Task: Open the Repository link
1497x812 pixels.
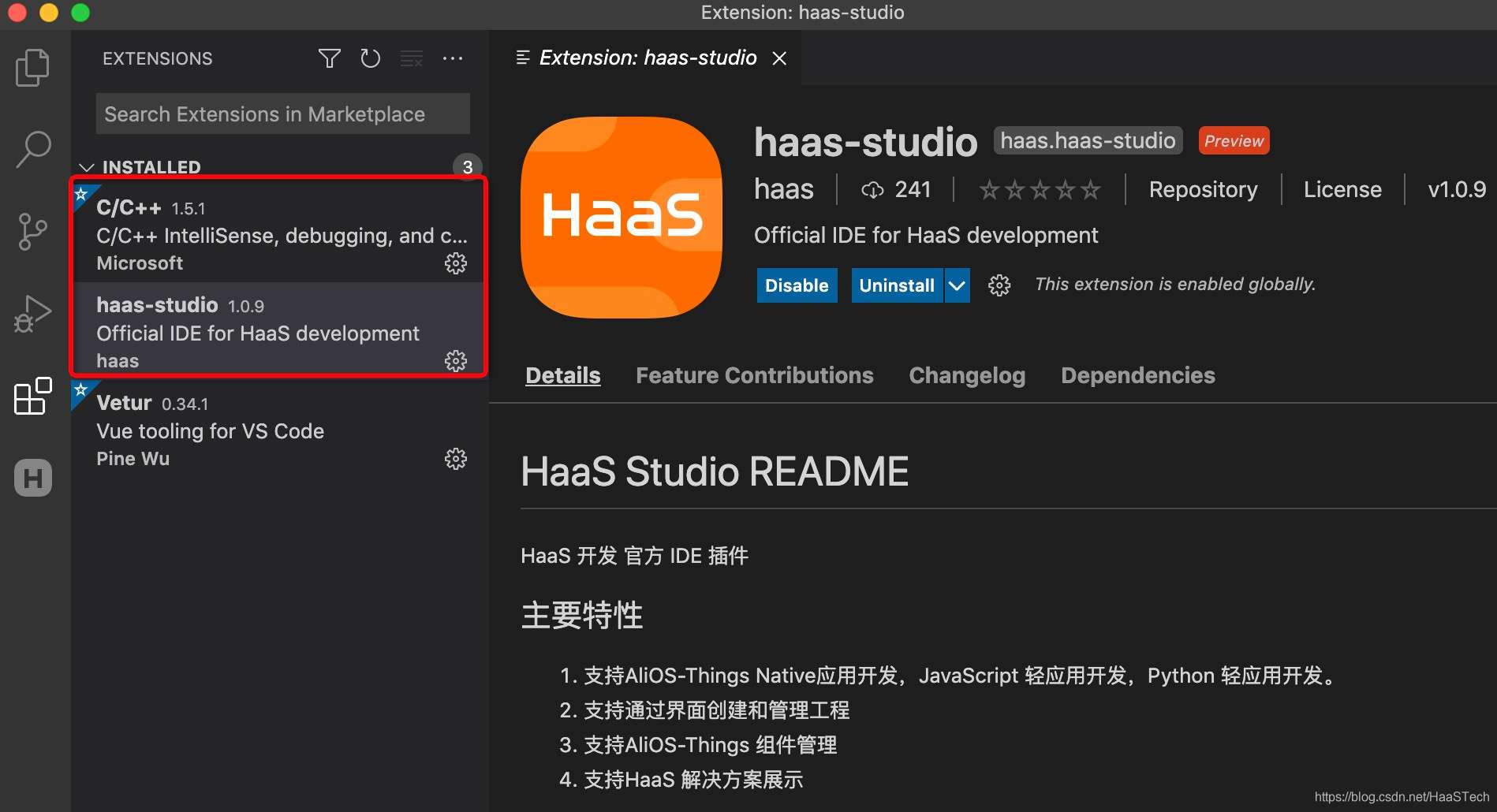Action: point(1203,190)
